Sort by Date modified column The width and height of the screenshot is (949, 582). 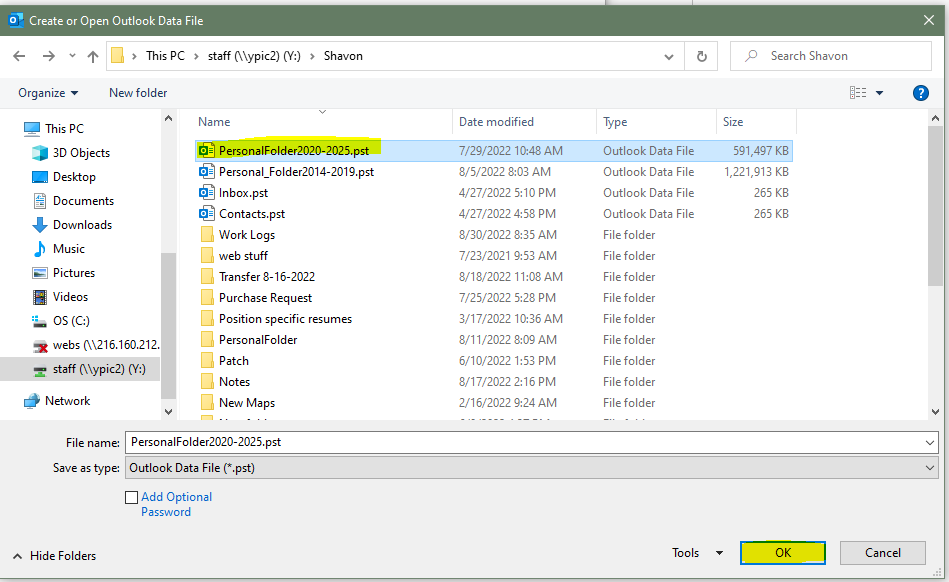point(496,122)
